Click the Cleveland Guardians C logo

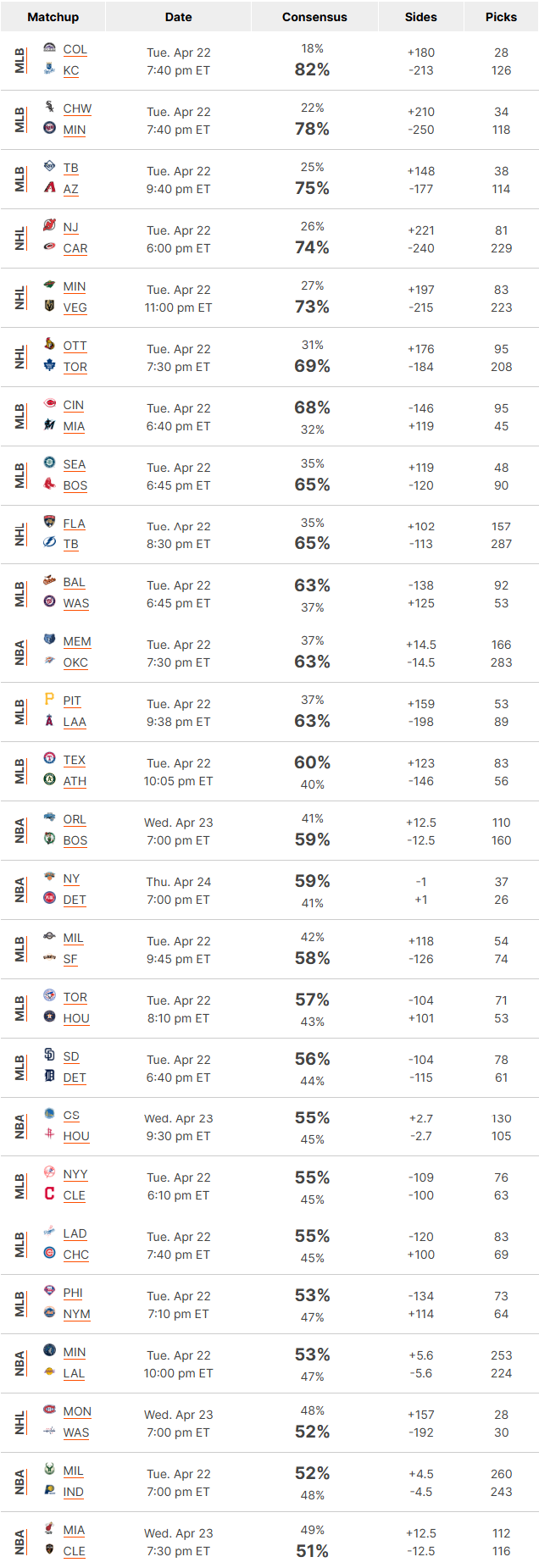[49, 1194]
